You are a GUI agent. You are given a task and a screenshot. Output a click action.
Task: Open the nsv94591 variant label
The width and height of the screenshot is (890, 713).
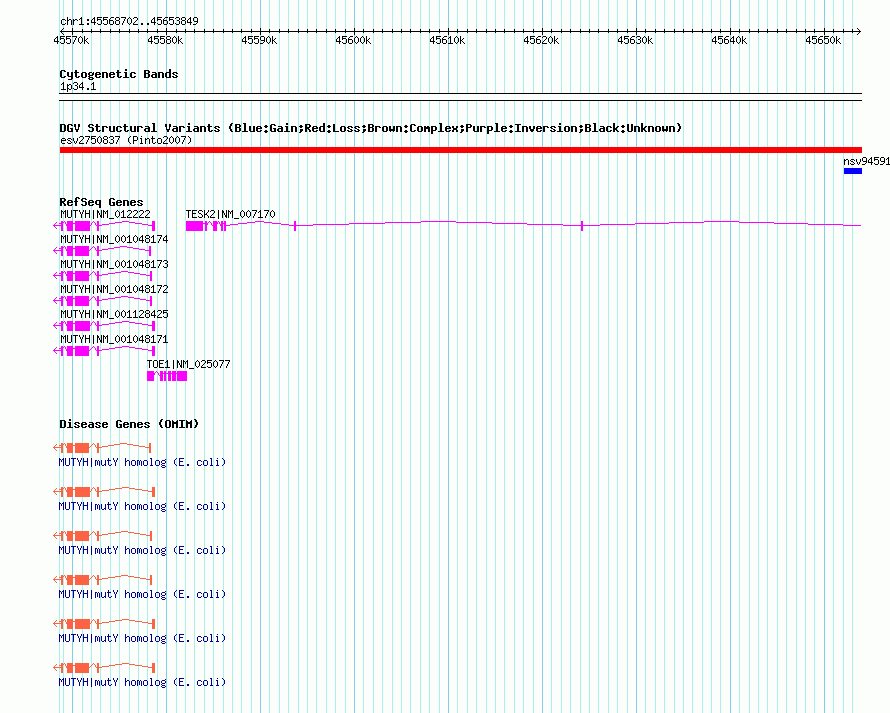click(x=866, y=161)
